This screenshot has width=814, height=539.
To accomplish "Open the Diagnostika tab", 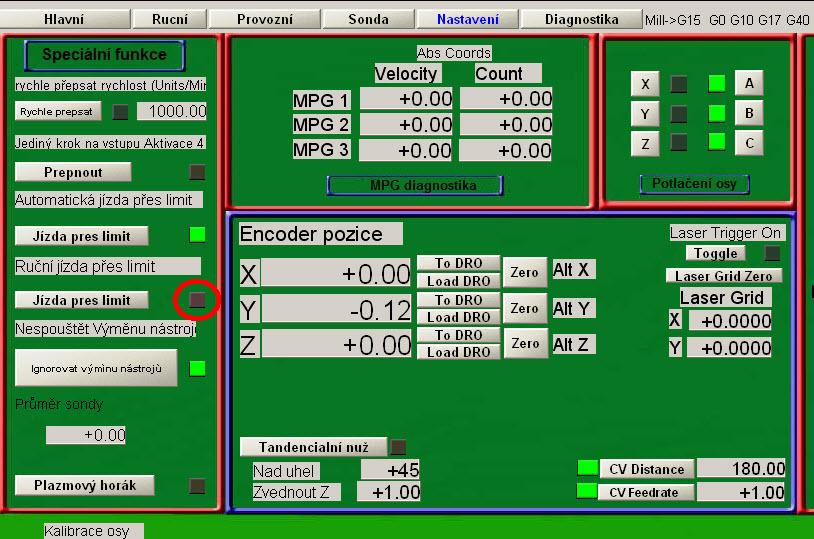I will pos(581,19).
